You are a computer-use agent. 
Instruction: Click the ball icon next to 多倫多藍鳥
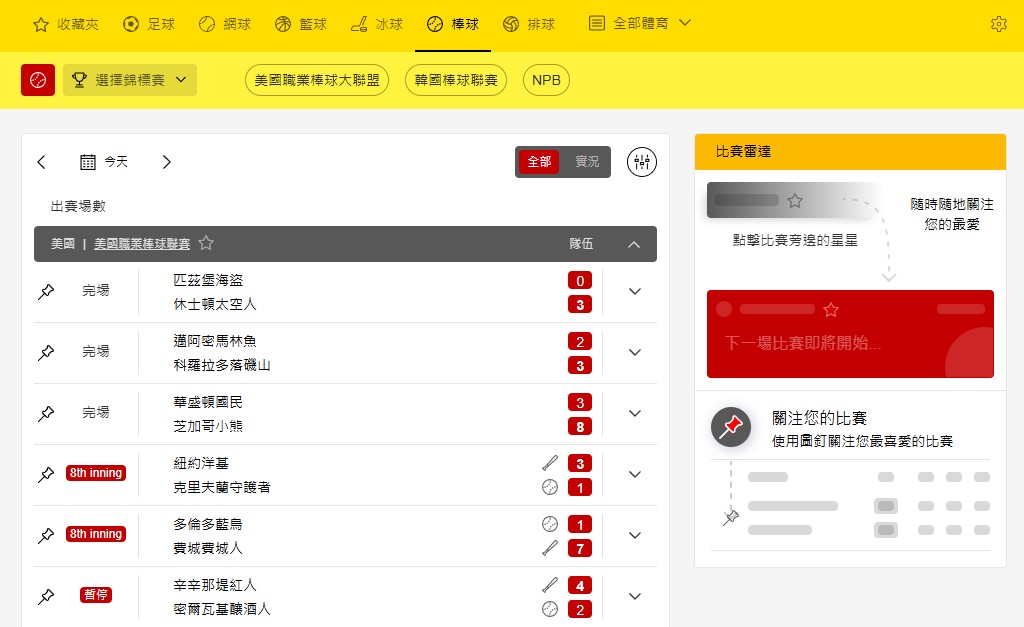pos(550,524)
